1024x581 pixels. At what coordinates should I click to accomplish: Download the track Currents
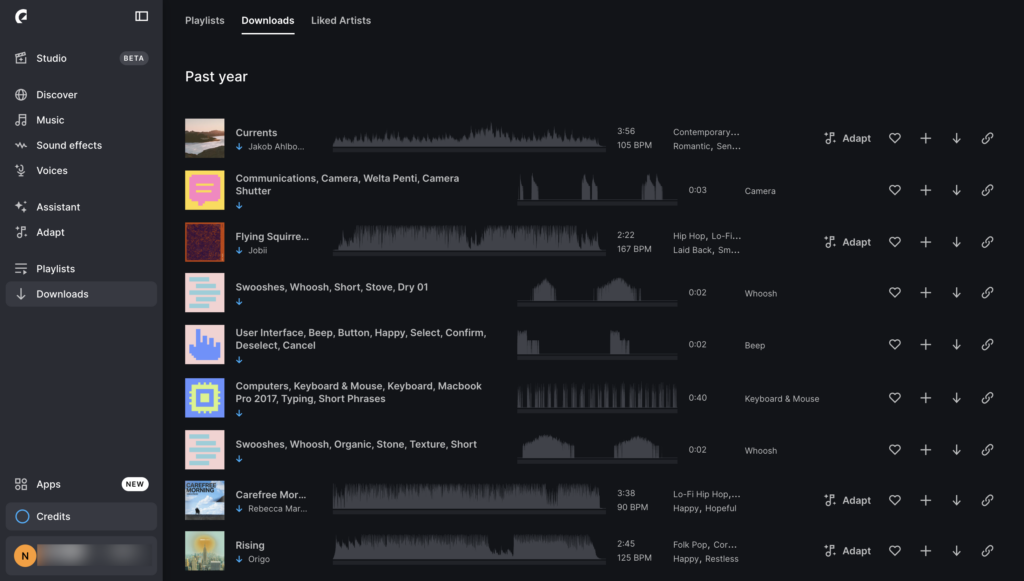(956, 138)
